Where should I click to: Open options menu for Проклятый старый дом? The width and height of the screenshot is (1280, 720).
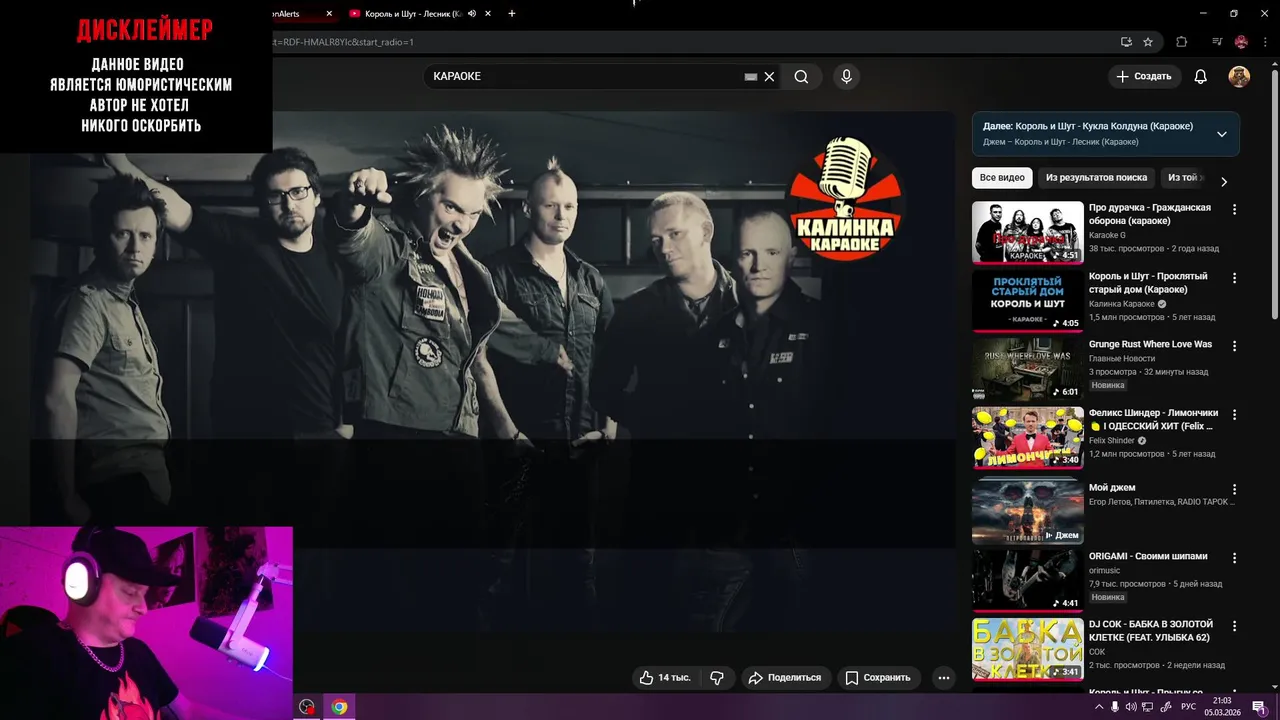pos(1234,278)
